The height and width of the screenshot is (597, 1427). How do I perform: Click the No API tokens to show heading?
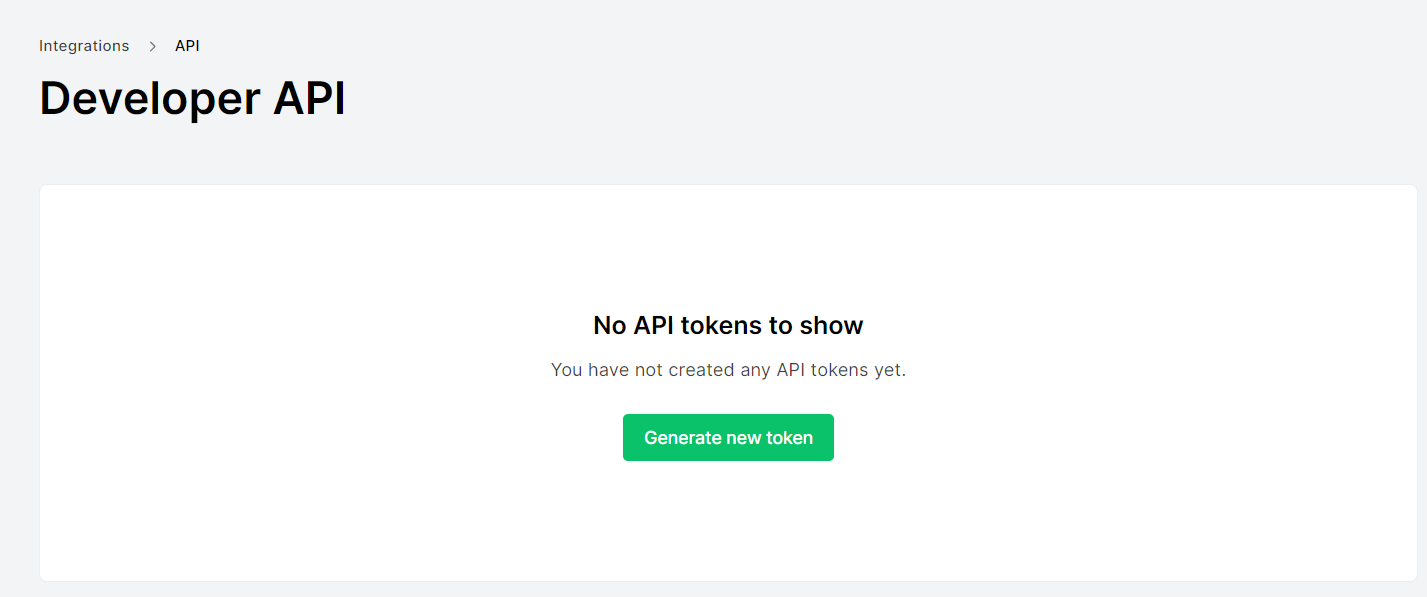[728, 325]
